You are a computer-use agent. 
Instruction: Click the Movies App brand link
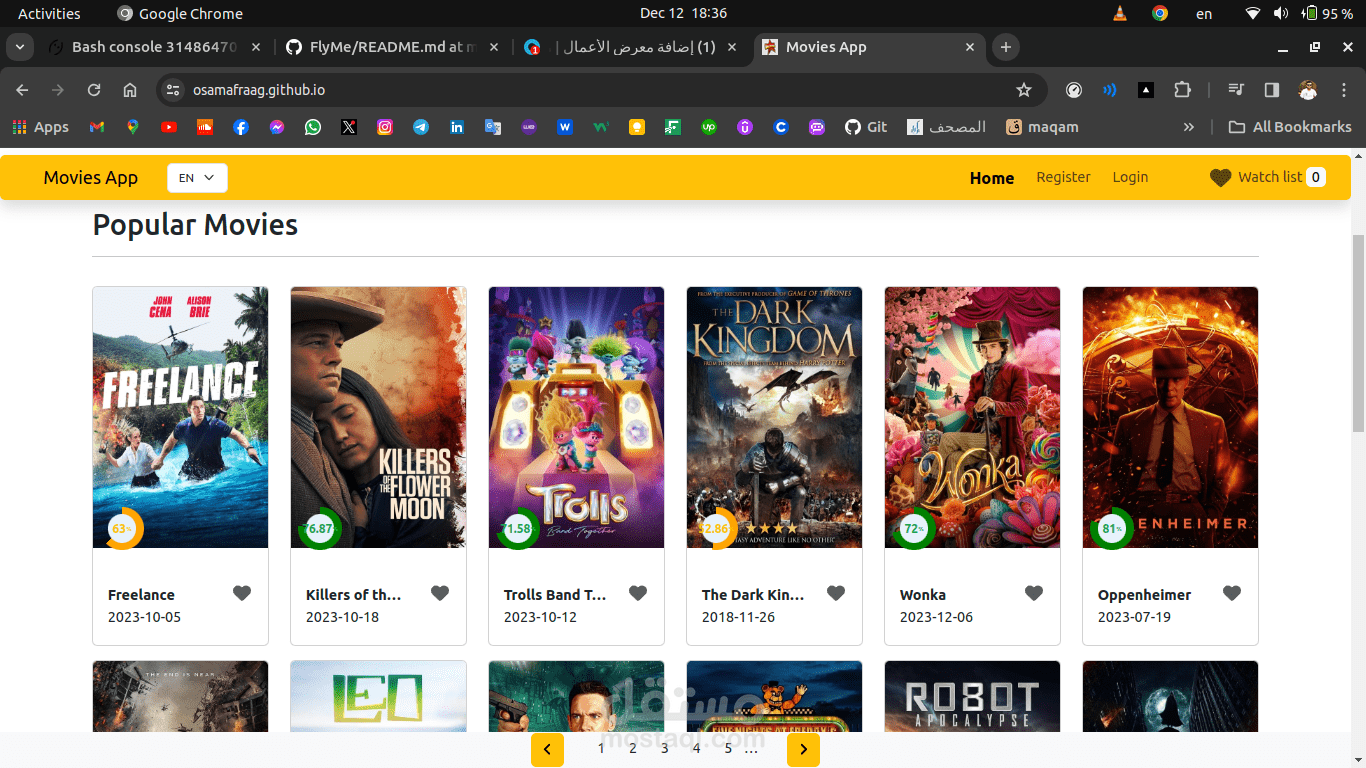pos(91,178)
